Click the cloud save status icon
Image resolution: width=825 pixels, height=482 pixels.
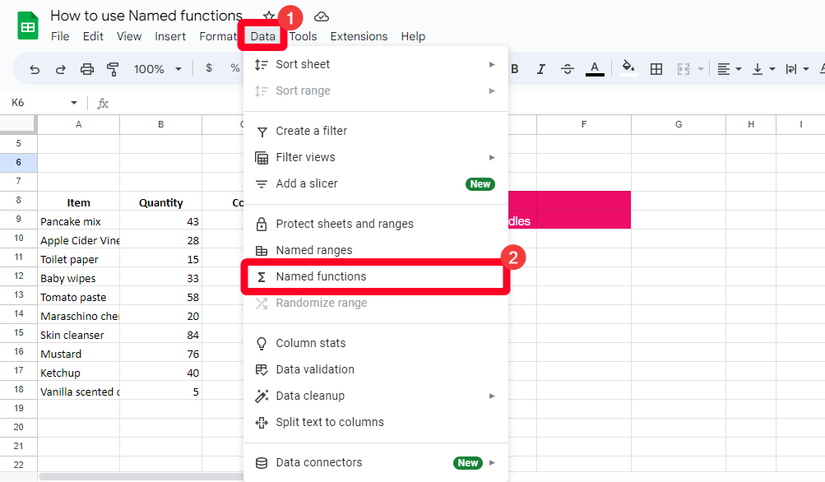(x=321, y=16)
